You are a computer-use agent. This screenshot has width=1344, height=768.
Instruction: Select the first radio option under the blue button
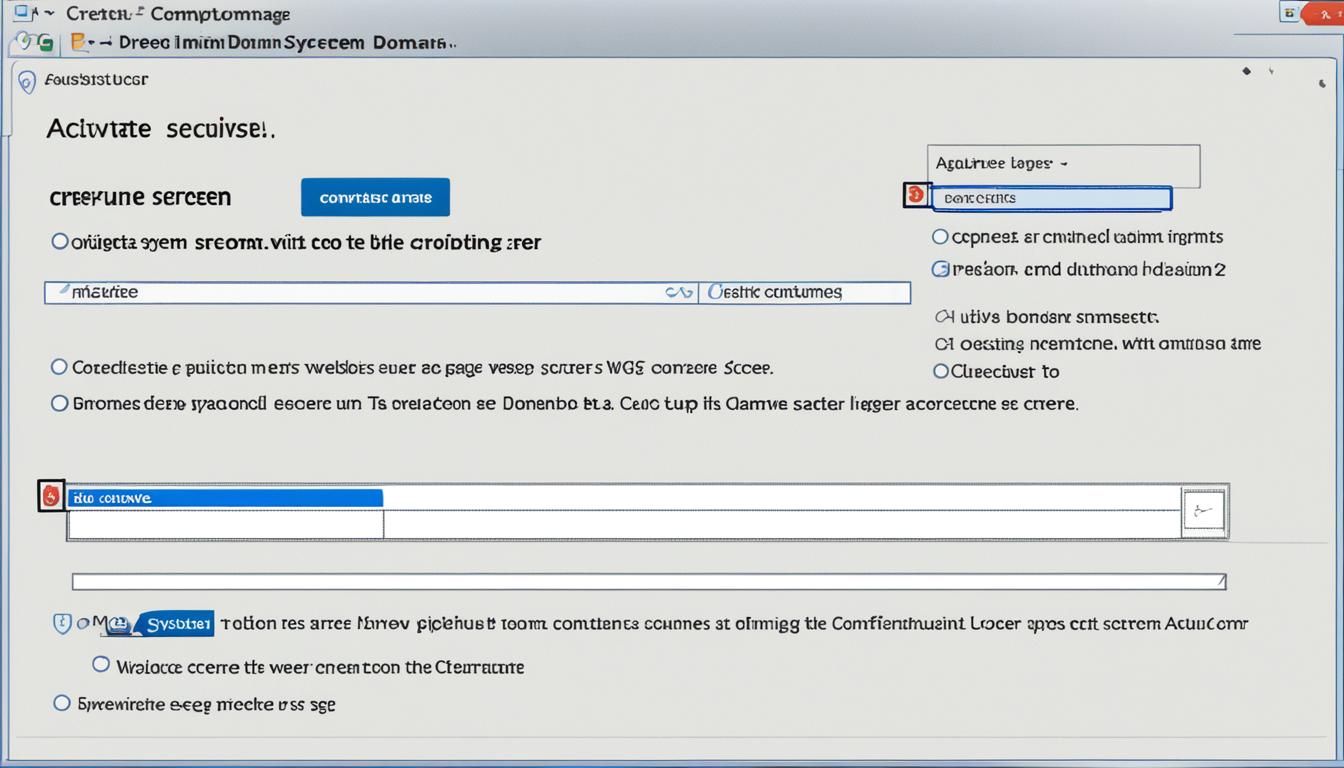(60, 241)
